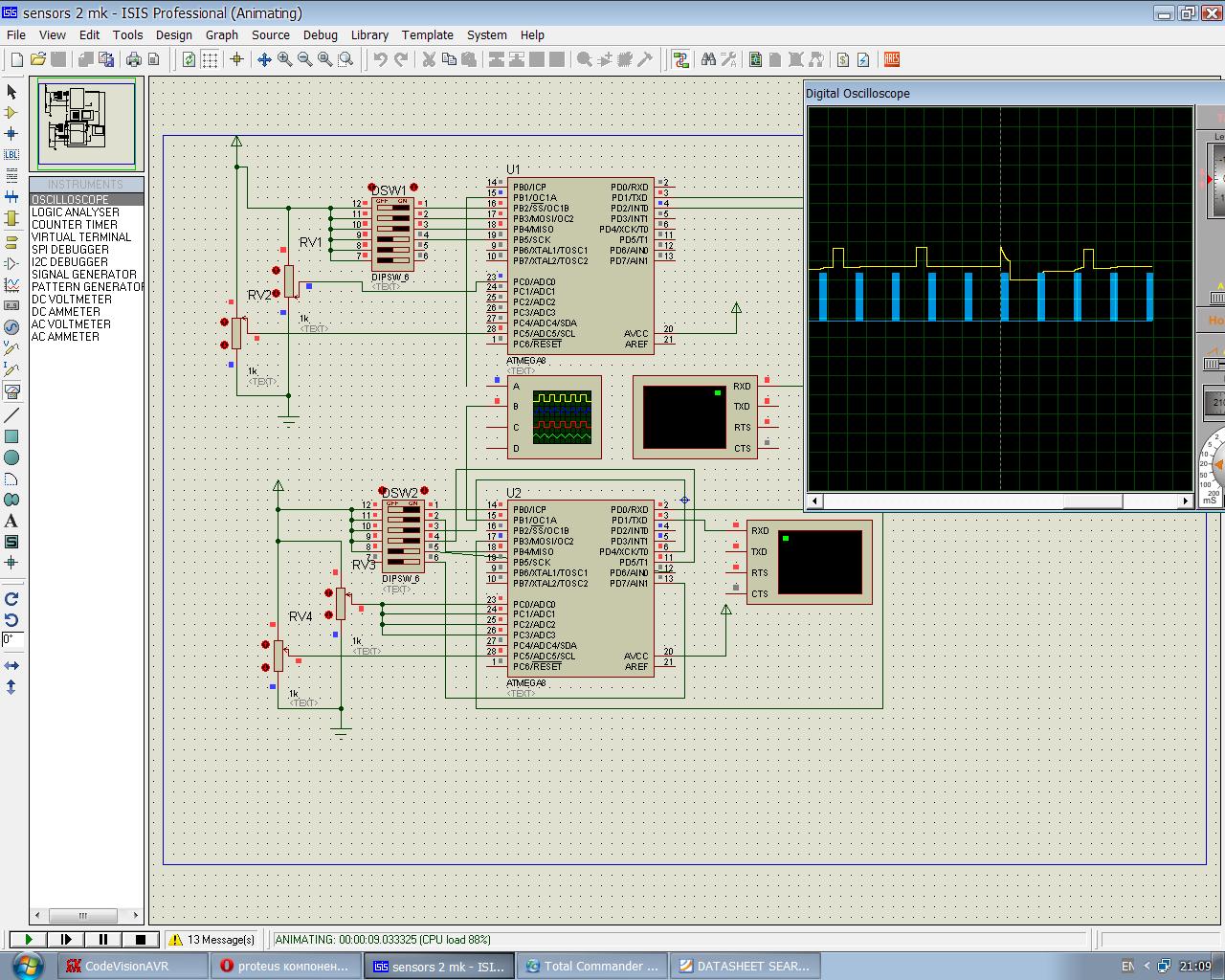This screenshot has height=980, width=1225.
Task: Click the Print icon in toolbar
Action: [134, 59]
